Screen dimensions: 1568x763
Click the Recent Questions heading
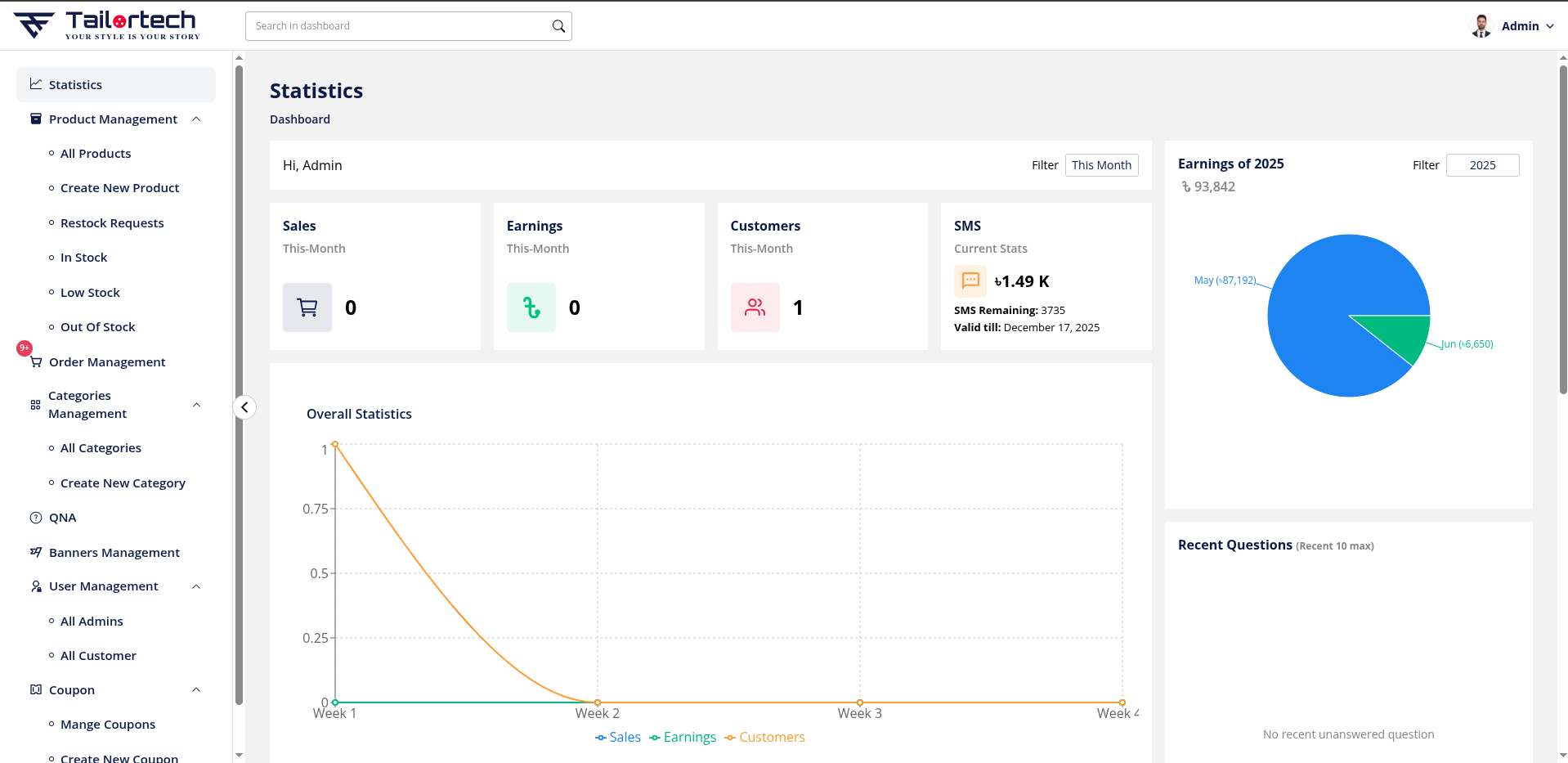[x=1235, y=545]
